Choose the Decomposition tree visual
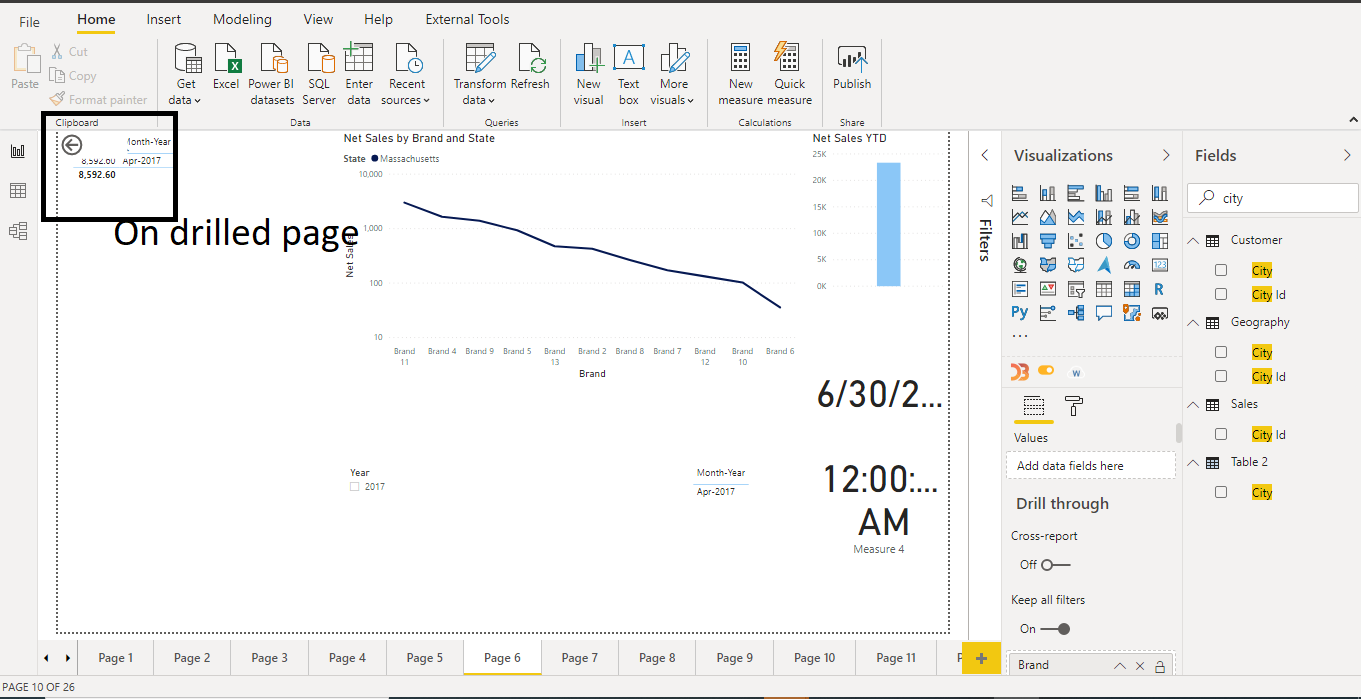The height and width of the screenshot is (699, 1361). tap(1076, 313)
